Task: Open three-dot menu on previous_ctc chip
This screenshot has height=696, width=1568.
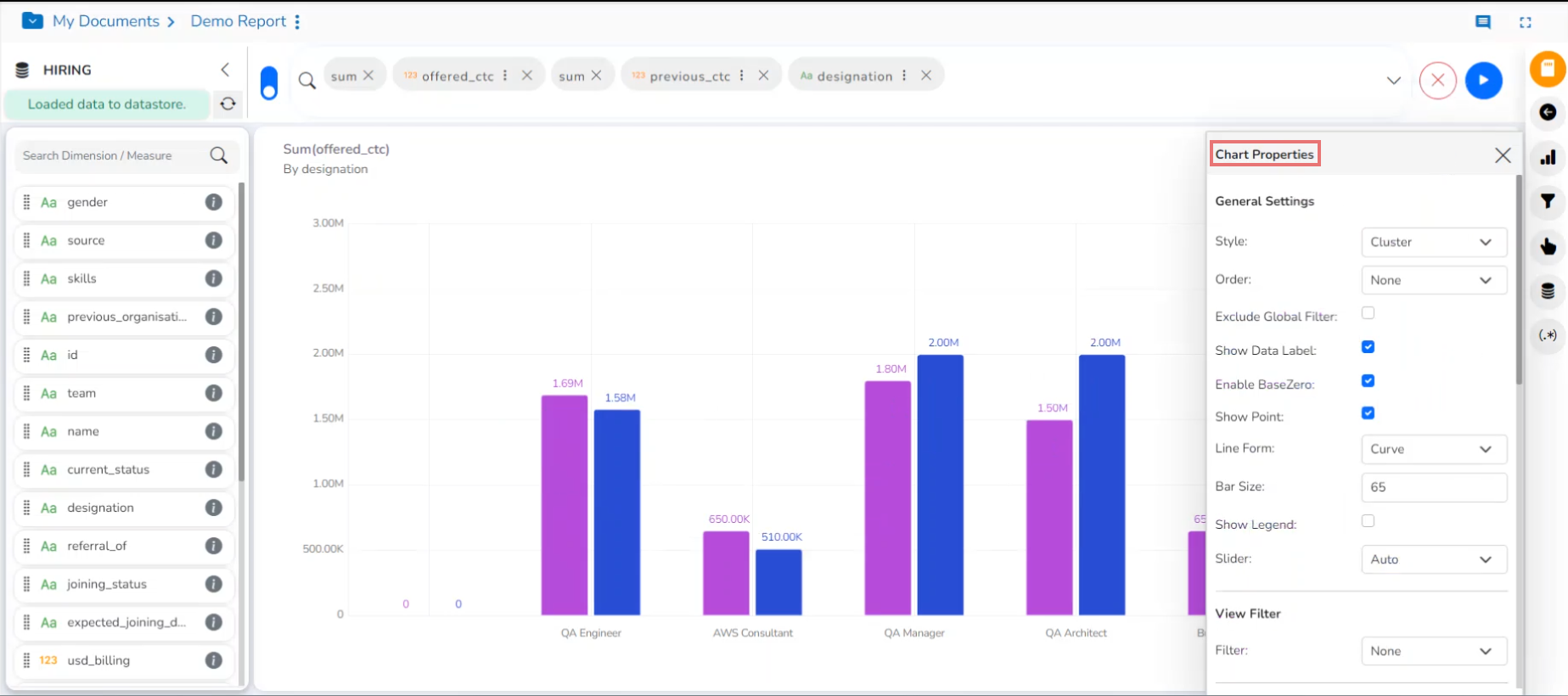Action: [x=742, y=76]
